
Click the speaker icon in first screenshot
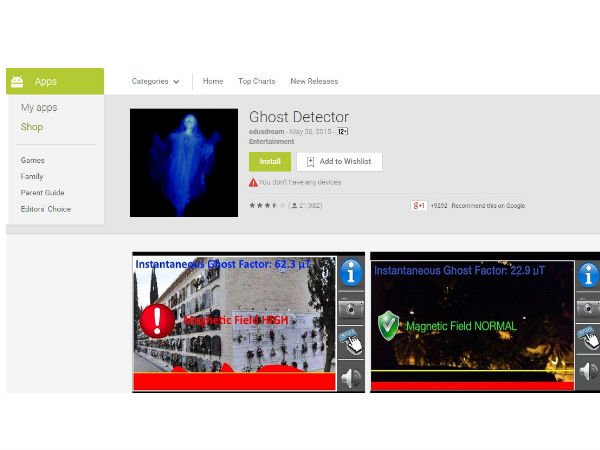(x=350, y=377)
